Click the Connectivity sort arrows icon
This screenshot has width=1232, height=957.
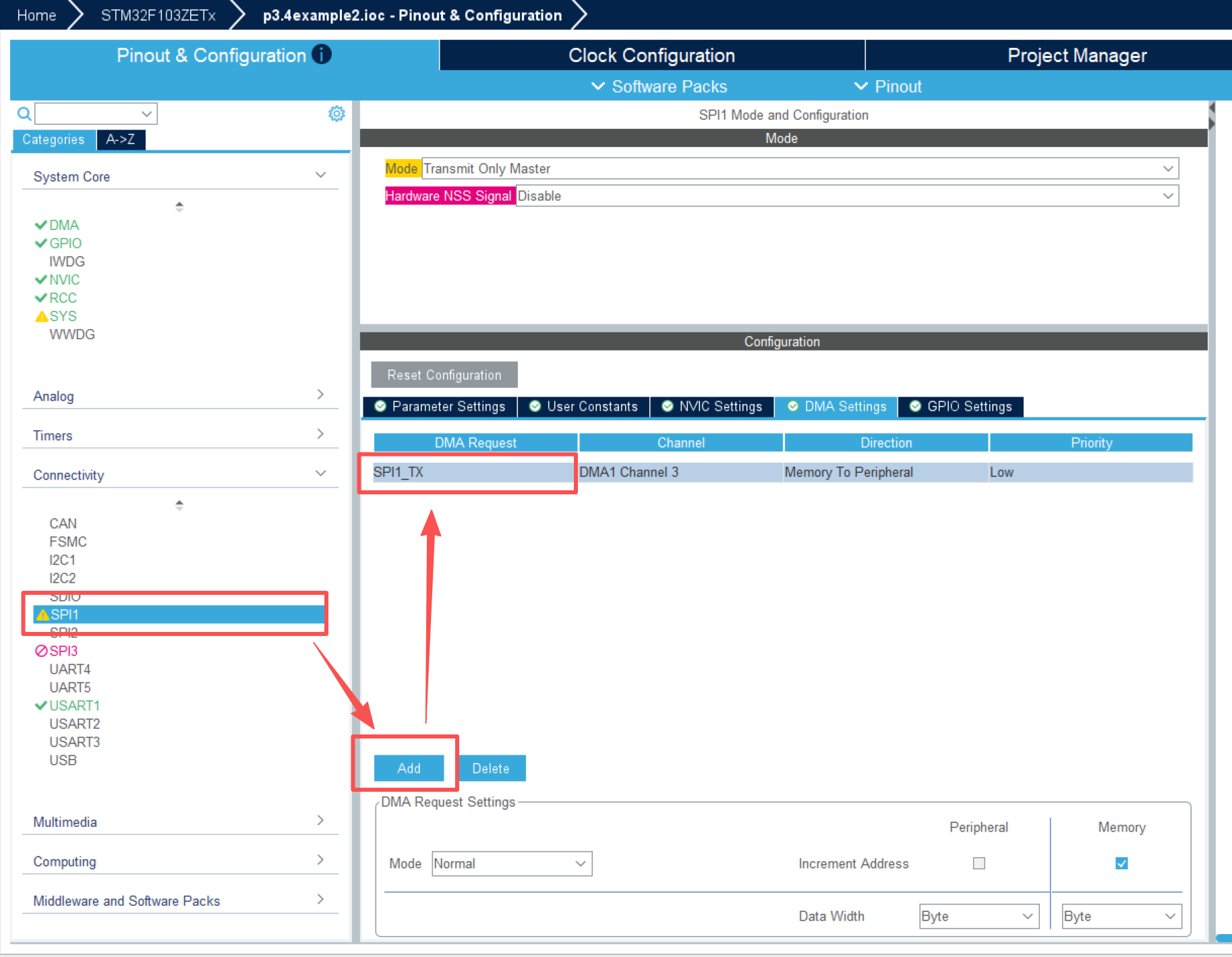click(x=179, y=504)
